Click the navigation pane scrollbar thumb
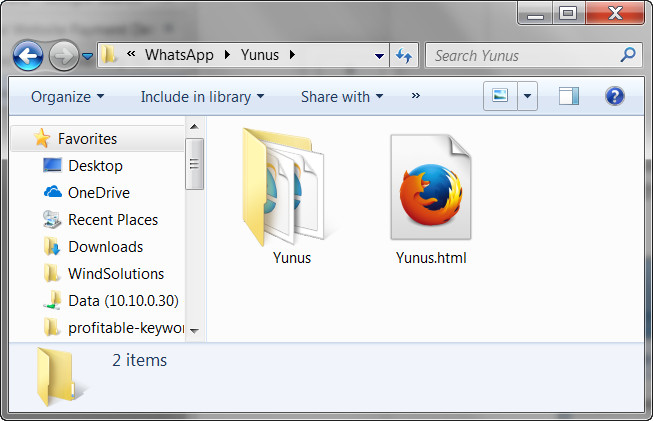The height and width of the screenshot is (421, 653). coord(194,164)
